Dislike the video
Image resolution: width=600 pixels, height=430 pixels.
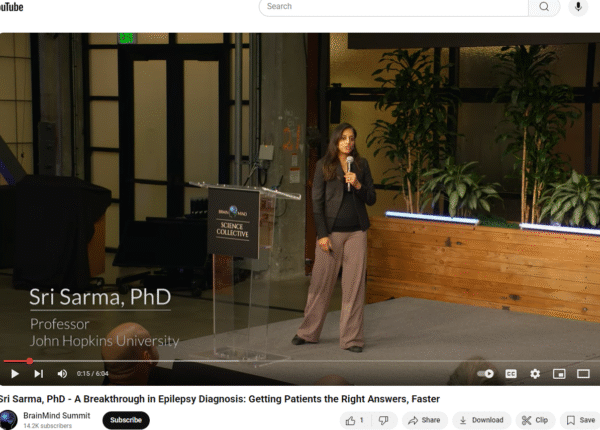383,420
